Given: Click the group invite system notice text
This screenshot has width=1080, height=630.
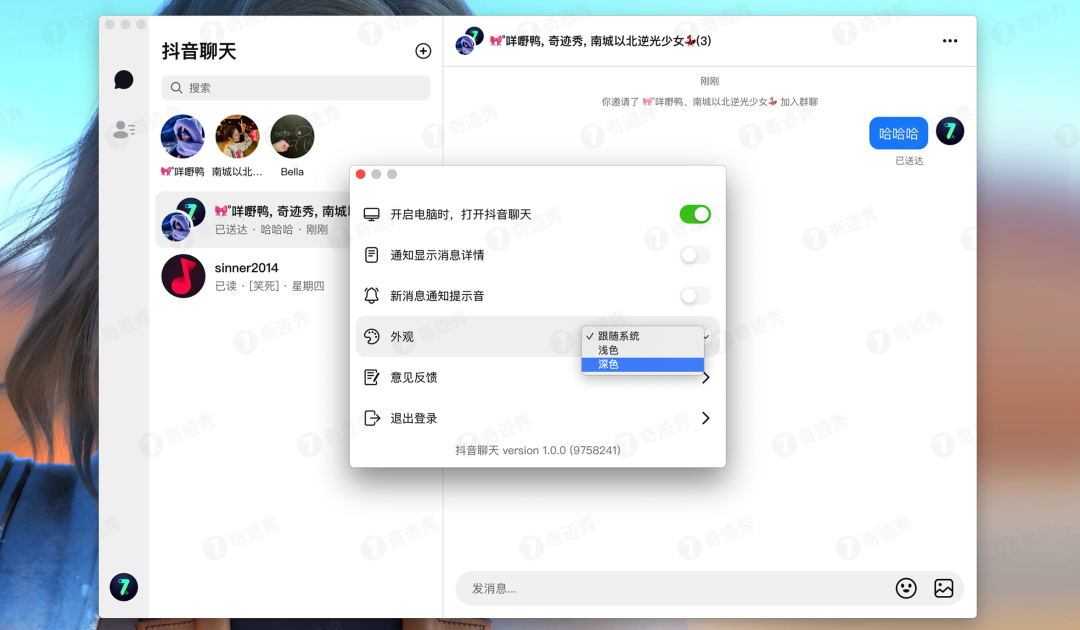Looking at the screenshot, I should (709, 102).
